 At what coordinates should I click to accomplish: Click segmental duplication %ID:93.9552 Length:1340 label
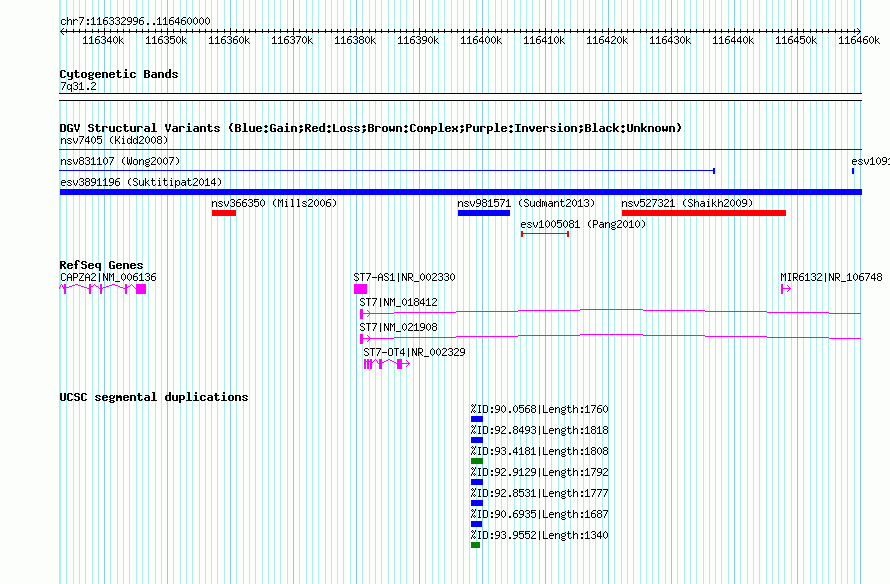(539, 535)
